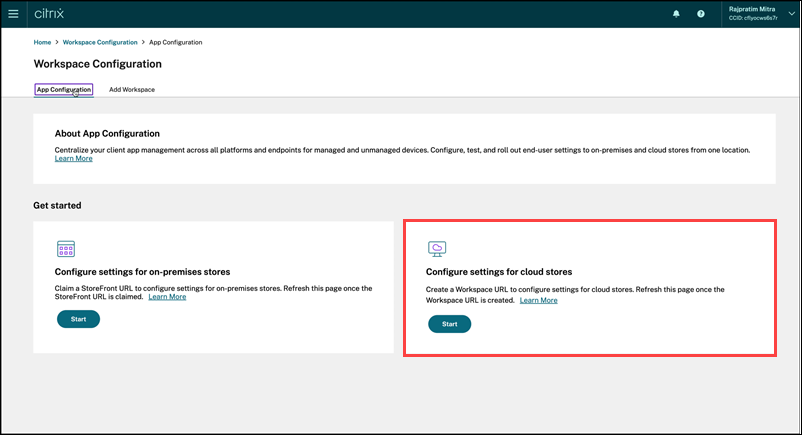Expand the Rajpratim Mitra account dropdown
802x435 pixels.
[791, 14]
